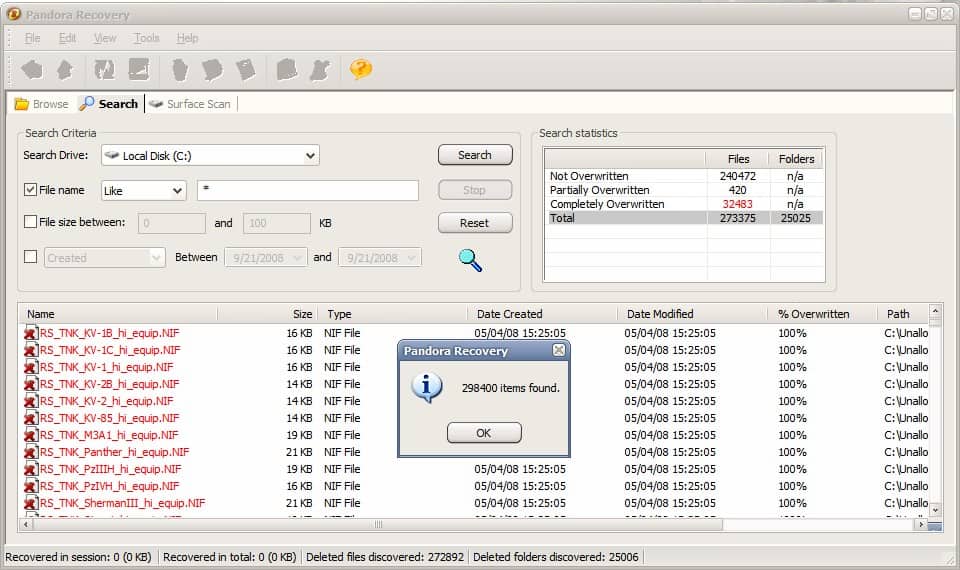This screenshot has width=960, height=570.
Task: Click the Path column header
Action: [x=904, y=314]
